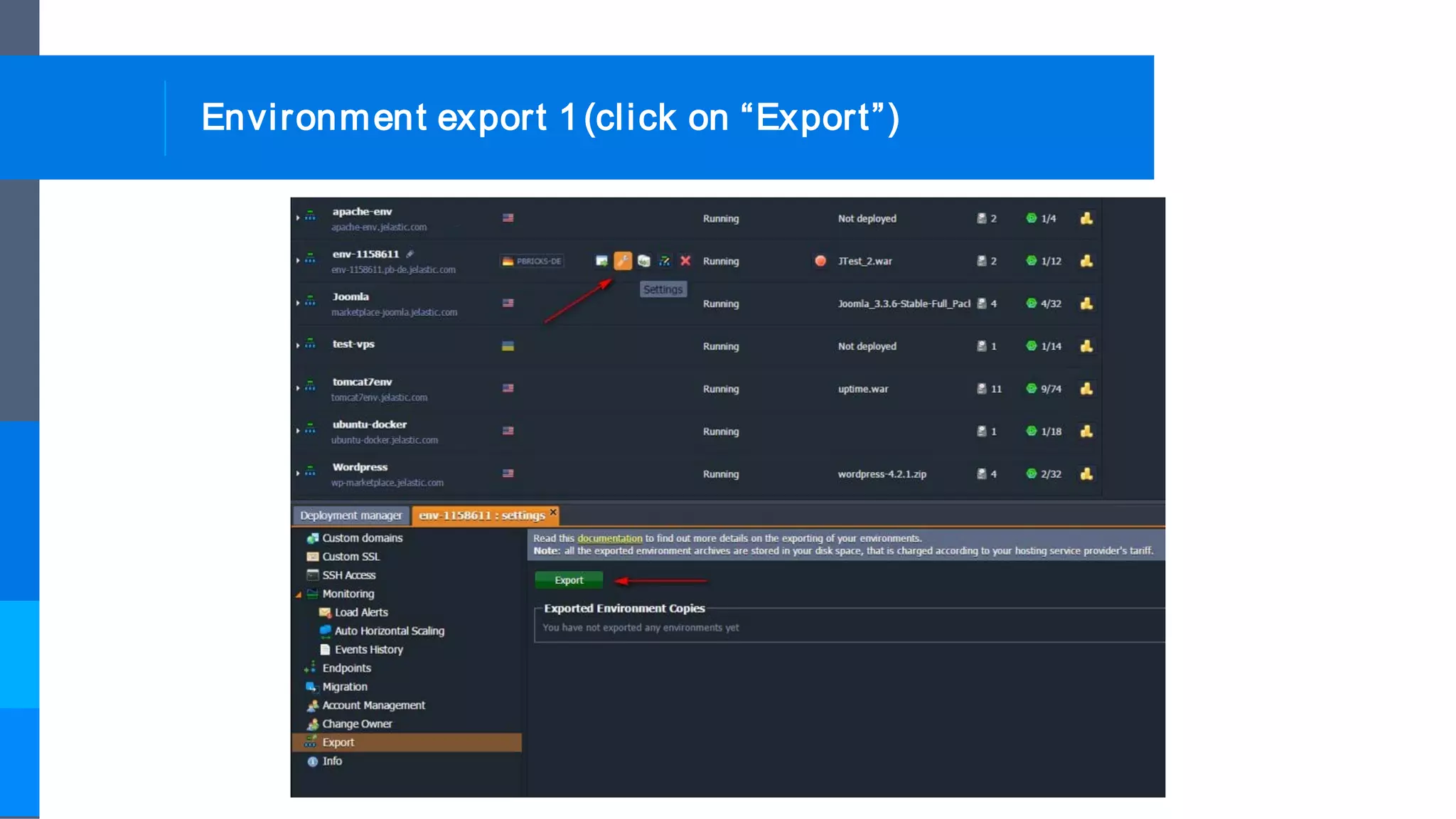Screen dimensions: 1456x819
Task: Click the marketplace-joomla.jelastic.com link
Action: tap(394, 313)
